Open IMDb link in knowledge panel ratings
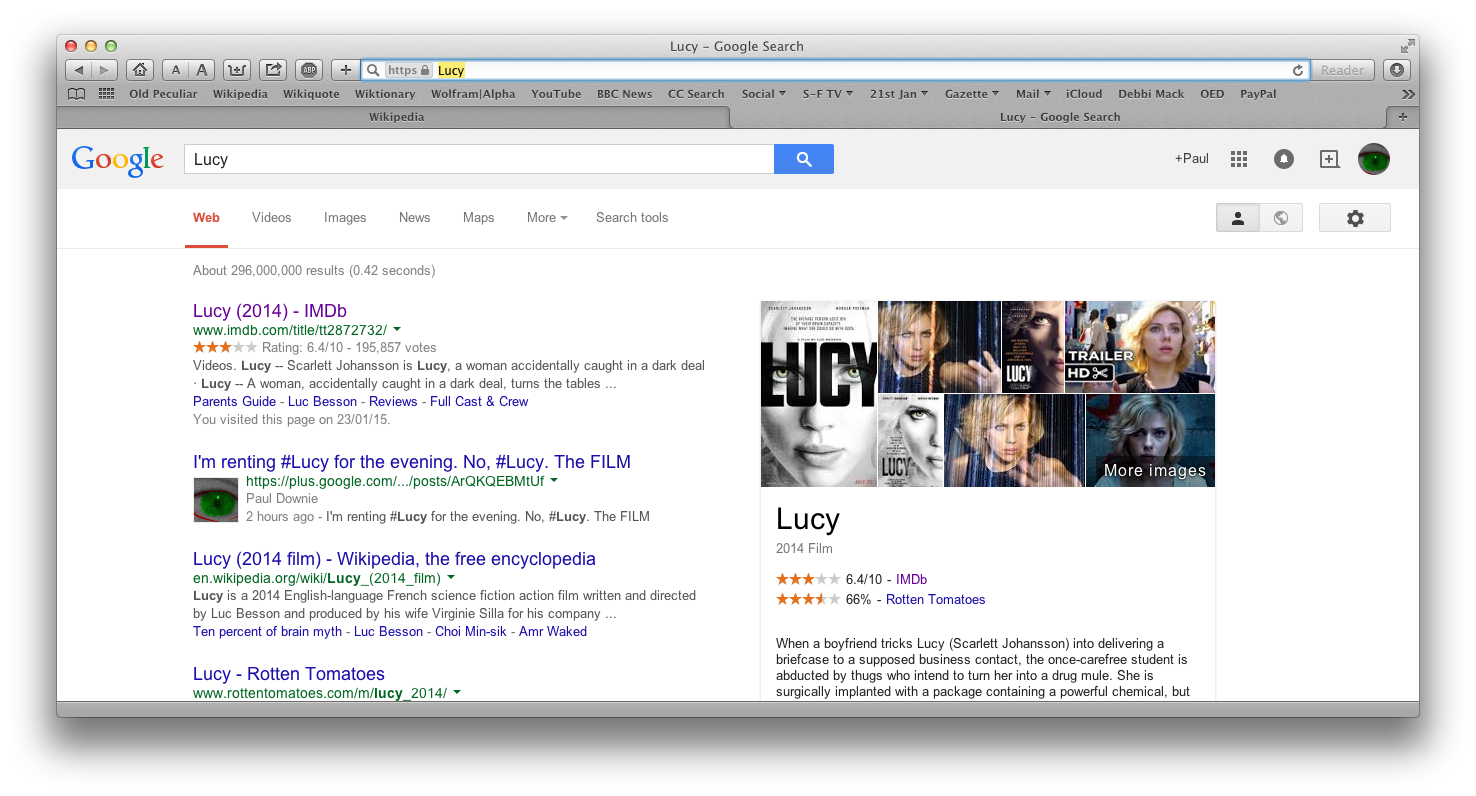1476x796 pixels. 911,579
